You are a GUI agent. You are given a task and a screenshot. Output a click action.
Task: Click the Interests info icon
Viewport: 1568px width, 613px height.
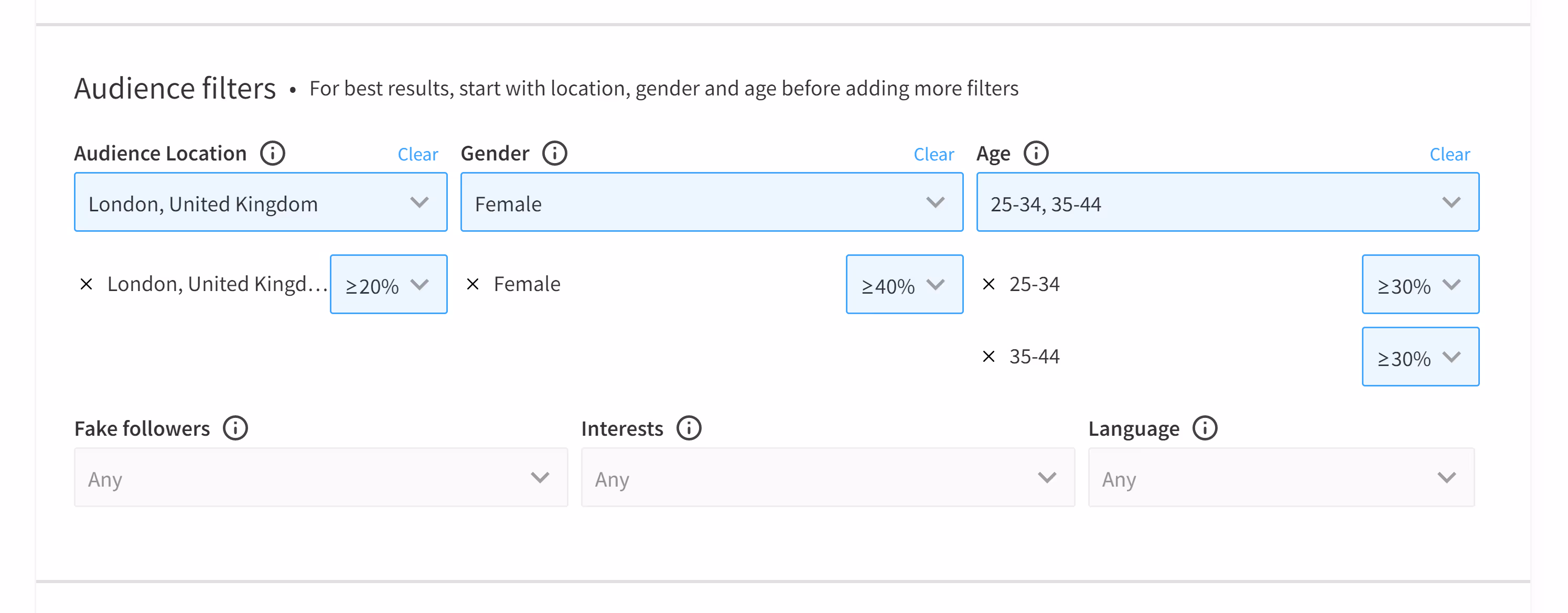tap(689, 428)
